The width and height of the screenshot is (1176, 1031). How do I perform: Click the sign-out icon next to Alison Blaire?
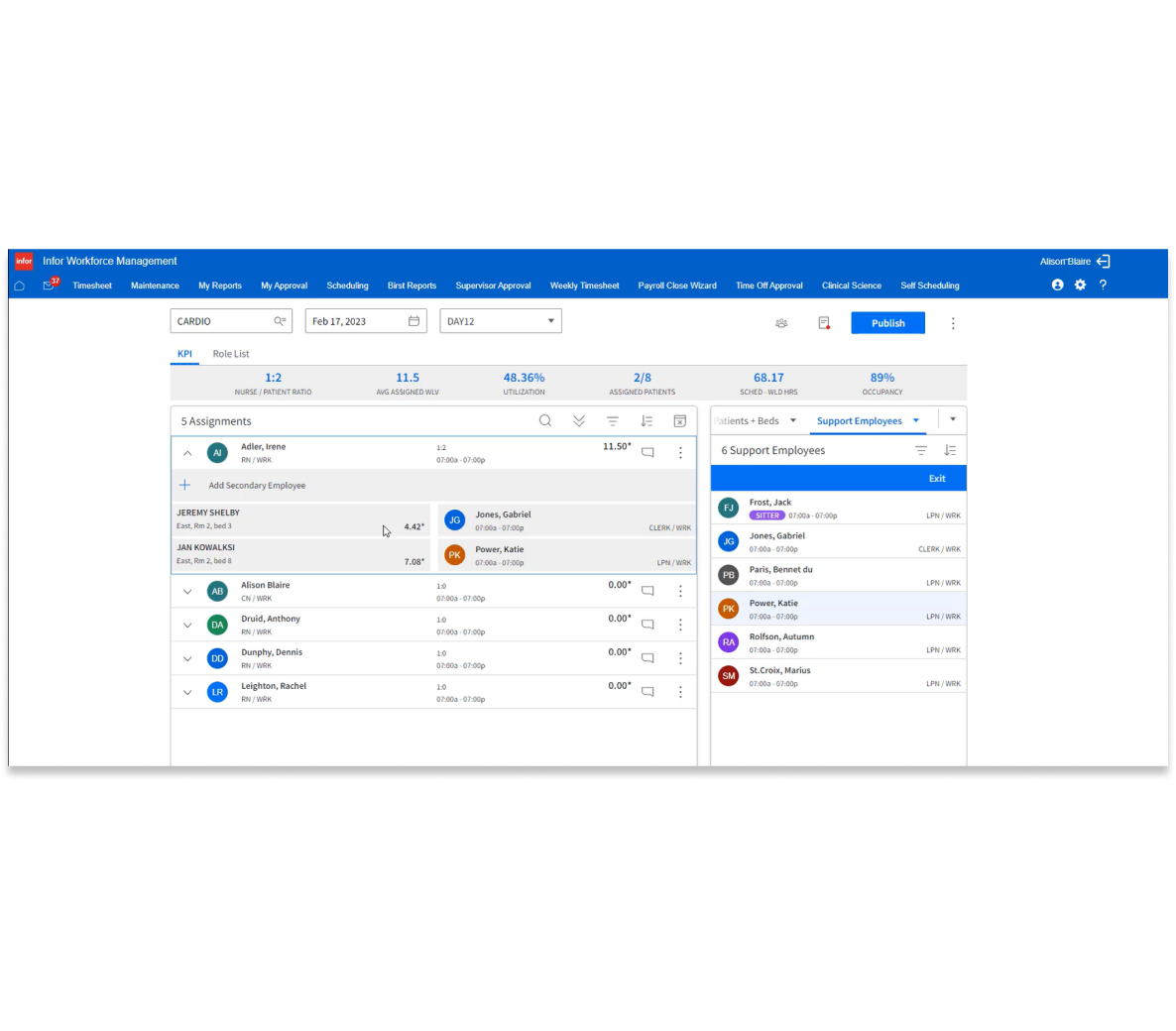pyautogui.click(x=1103, y=262)
